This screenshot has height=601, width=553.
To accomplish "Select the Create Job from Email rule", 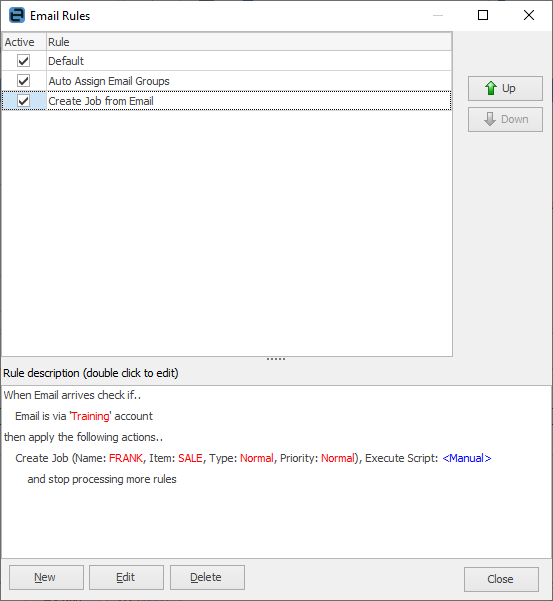I will coord(226,101).
